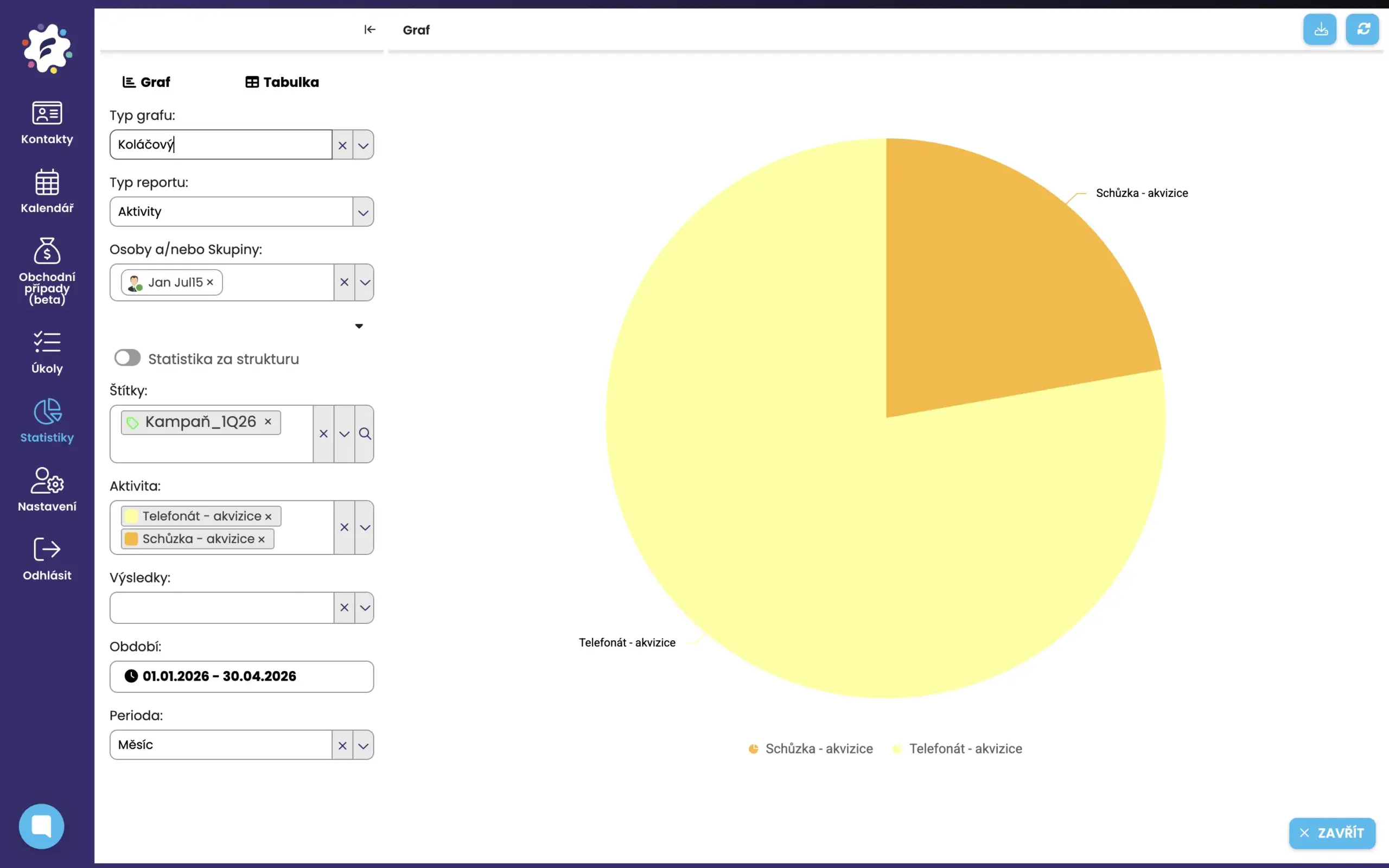Click the ZAVŘÍT button
This screenshot has height=868, width=1389.
pos(1332,833)
